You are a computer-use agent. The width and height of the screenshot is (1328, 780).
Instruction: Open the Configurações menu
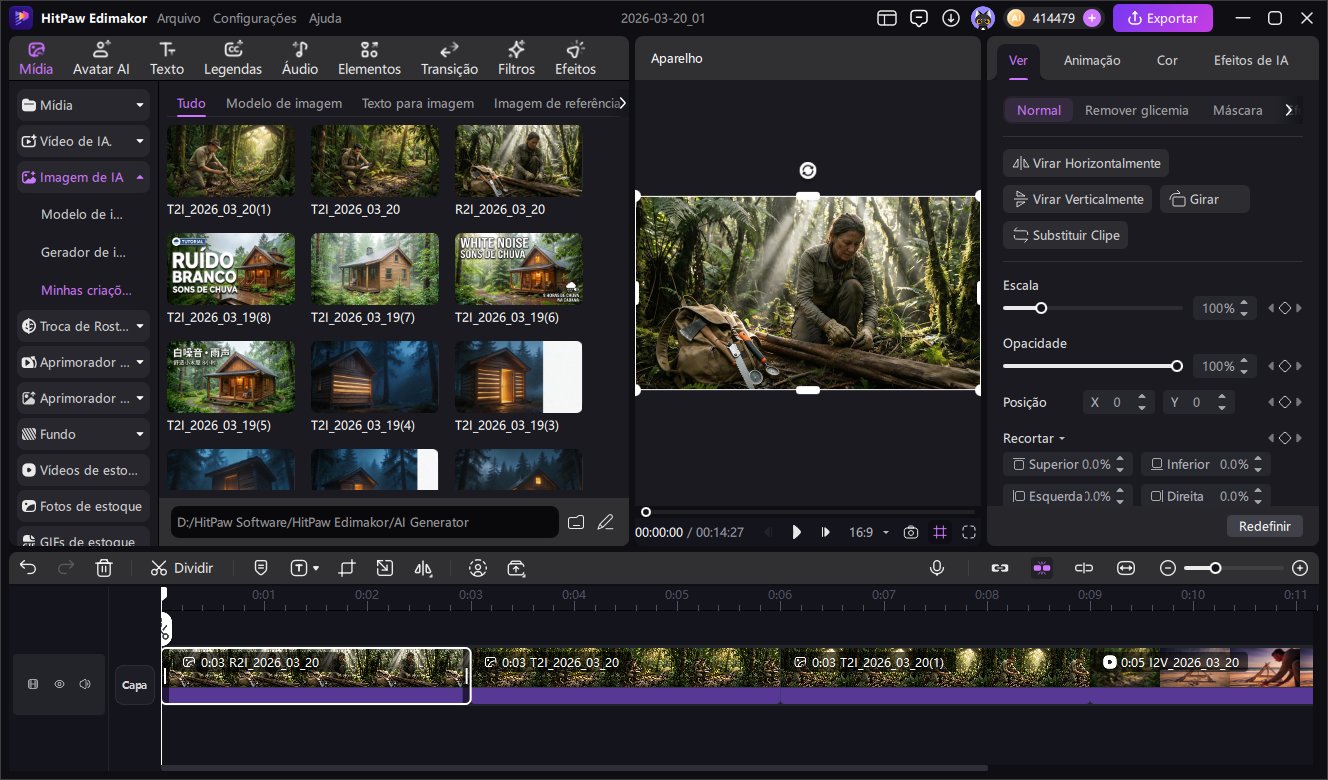[x=254, y=18]
